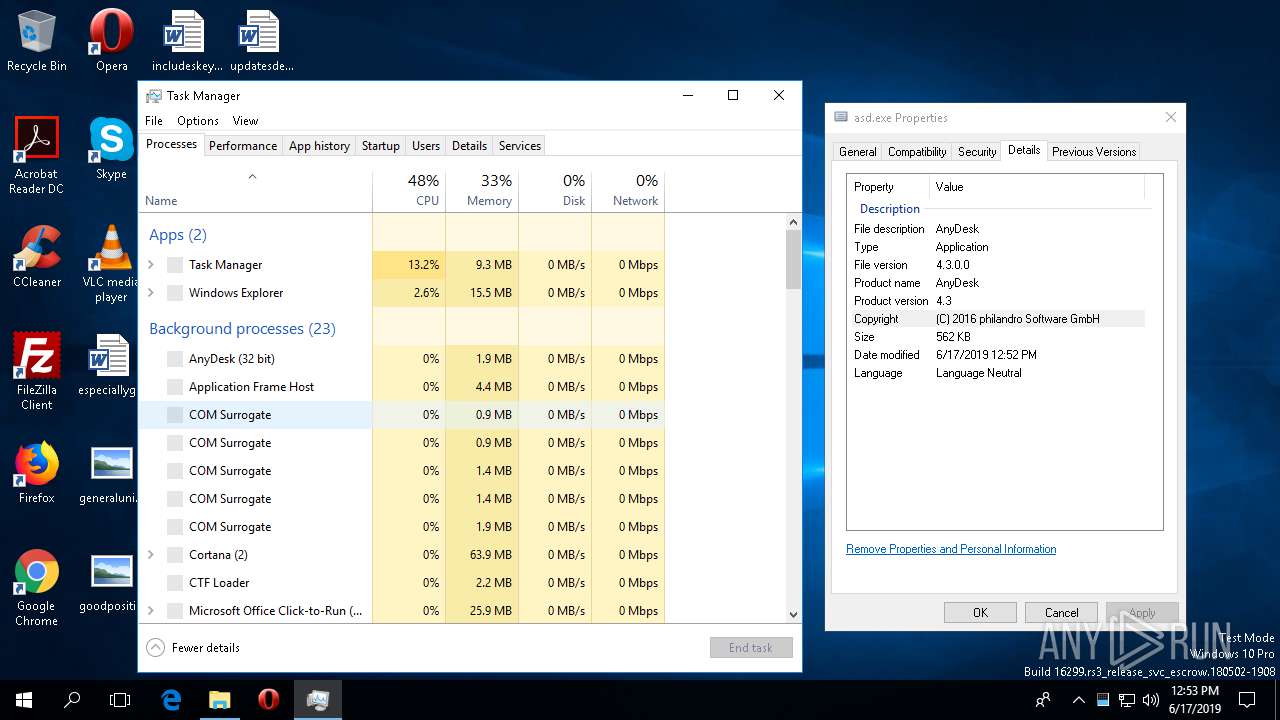
Task: Open the generaluni image file icon
Action: click(x=107, y=473)
